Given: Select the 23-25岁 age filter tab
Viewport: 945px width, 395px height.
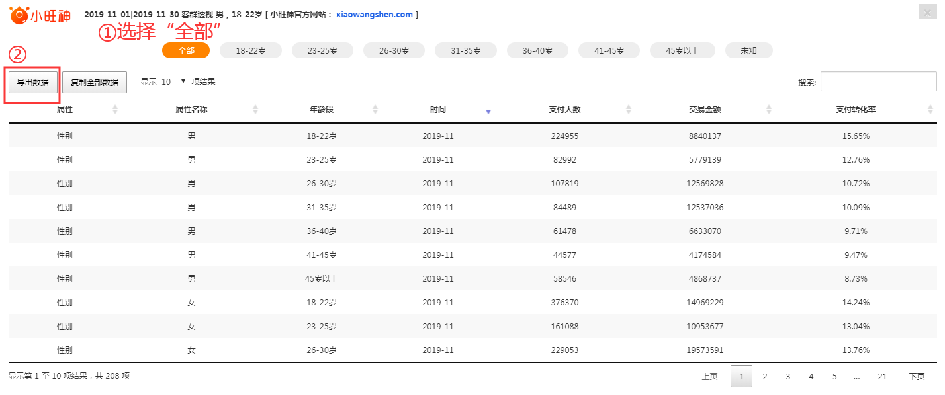Looking at the screenshot, I should 322,51.
